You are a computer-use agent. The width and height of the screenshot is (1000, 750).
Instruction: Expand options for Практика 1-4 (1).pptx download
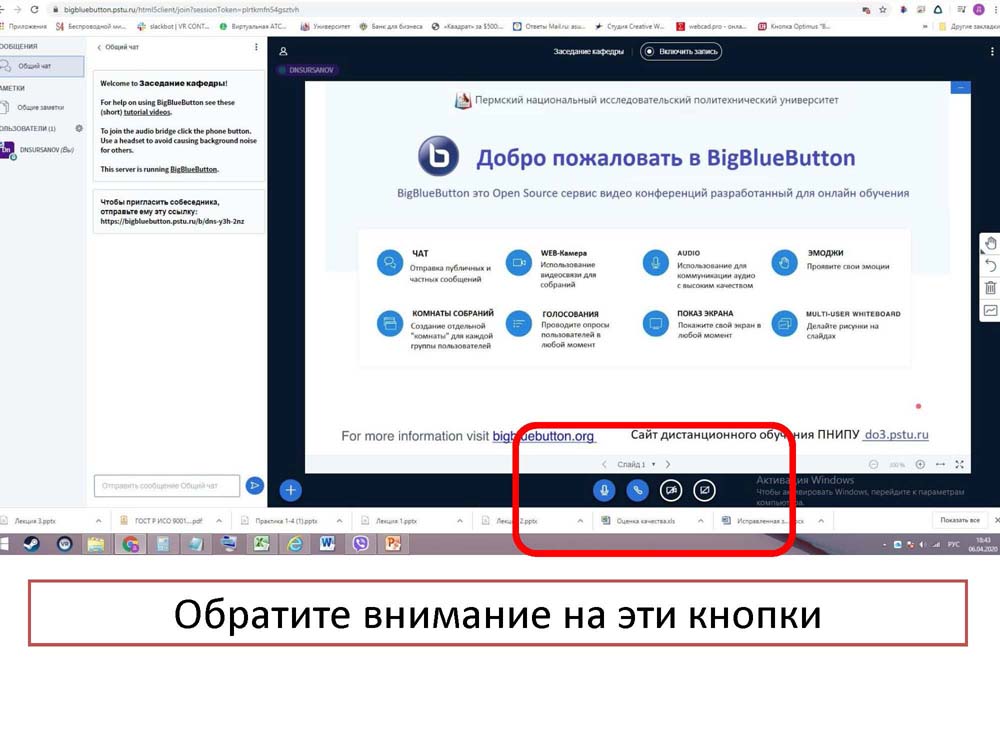tap(339, 521)
